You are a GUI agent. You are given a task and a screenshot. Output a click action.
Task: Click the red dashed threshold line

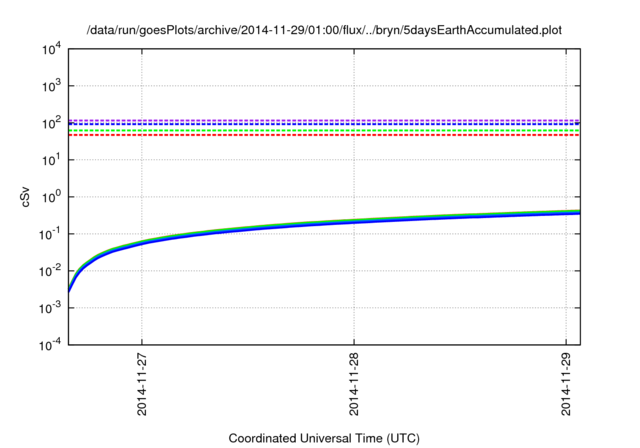(x=324, y=135)
